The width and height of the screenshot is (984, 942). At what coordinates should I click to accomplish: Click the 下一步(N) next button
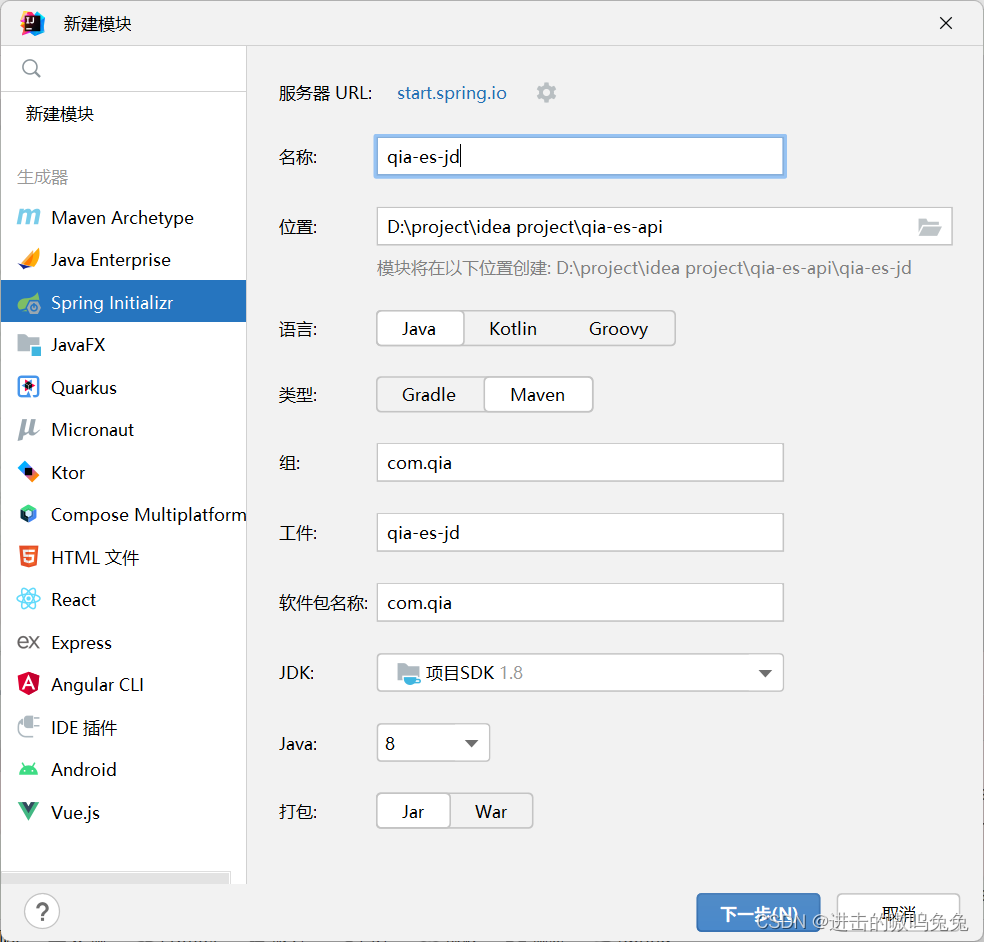click(758, 913)
